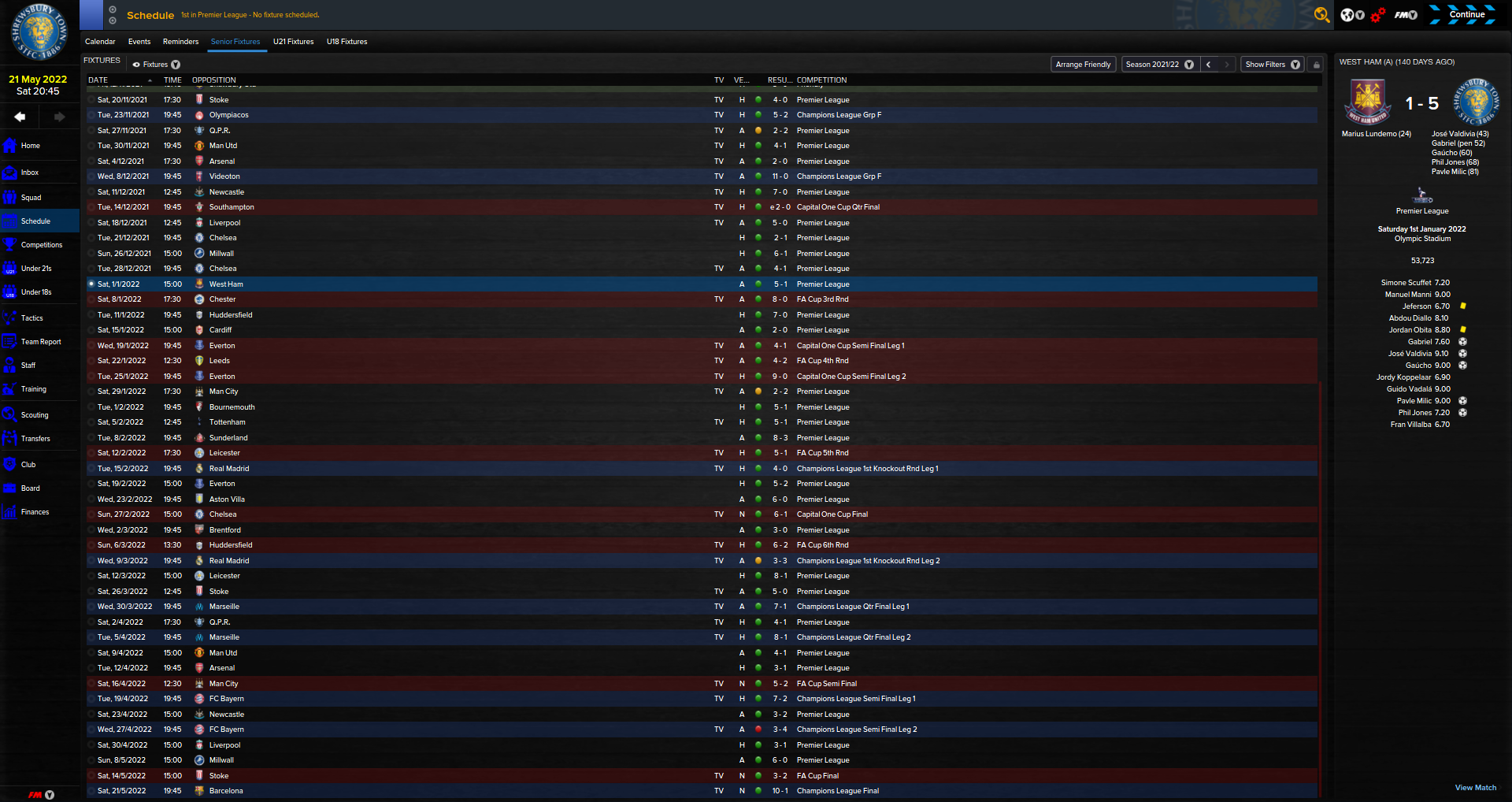1512x802 pixels.
Task: Expand the Show Filters dropdown
Action: point(1272,65)
